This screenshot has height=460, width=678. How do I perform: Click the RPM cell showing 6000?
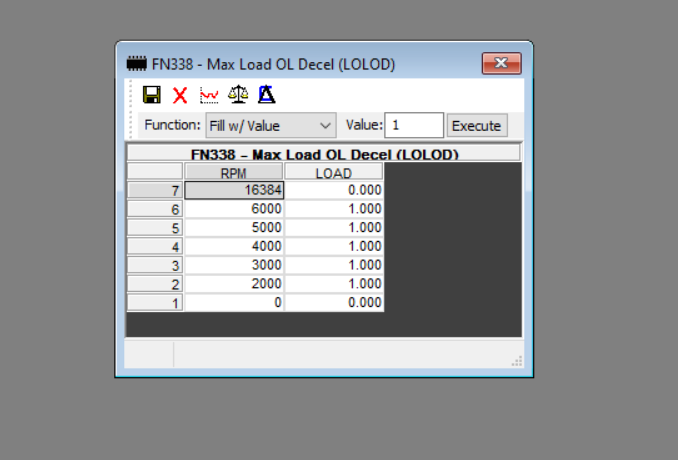click(234, 209)
